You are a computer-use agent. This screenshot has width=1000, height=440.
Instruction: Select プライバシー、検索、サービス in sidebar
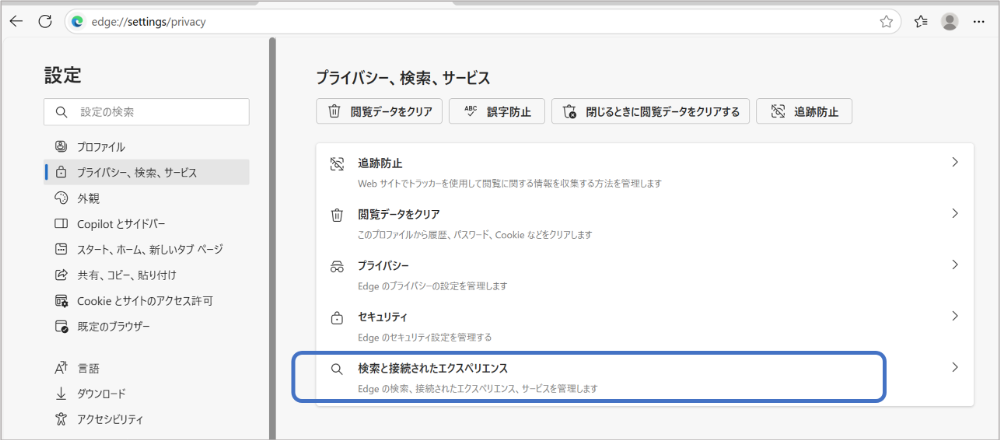click(147, 172)
